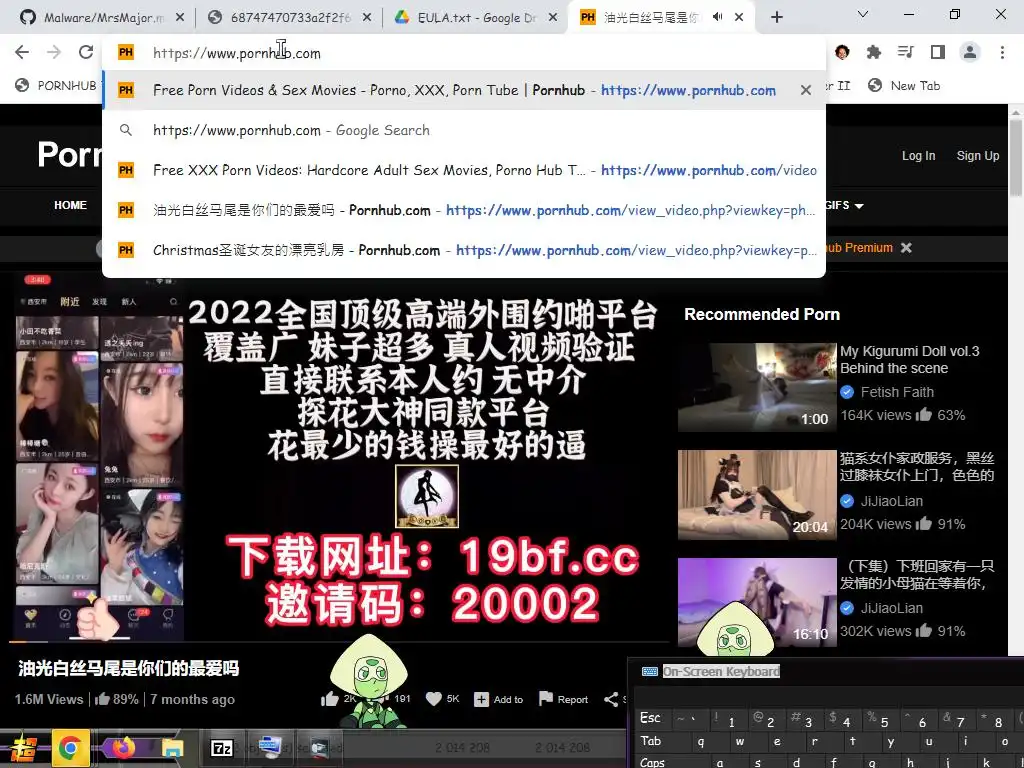Click the browser forward arrow
This screenshot has height=768, width=1024.
coord(54,52)
